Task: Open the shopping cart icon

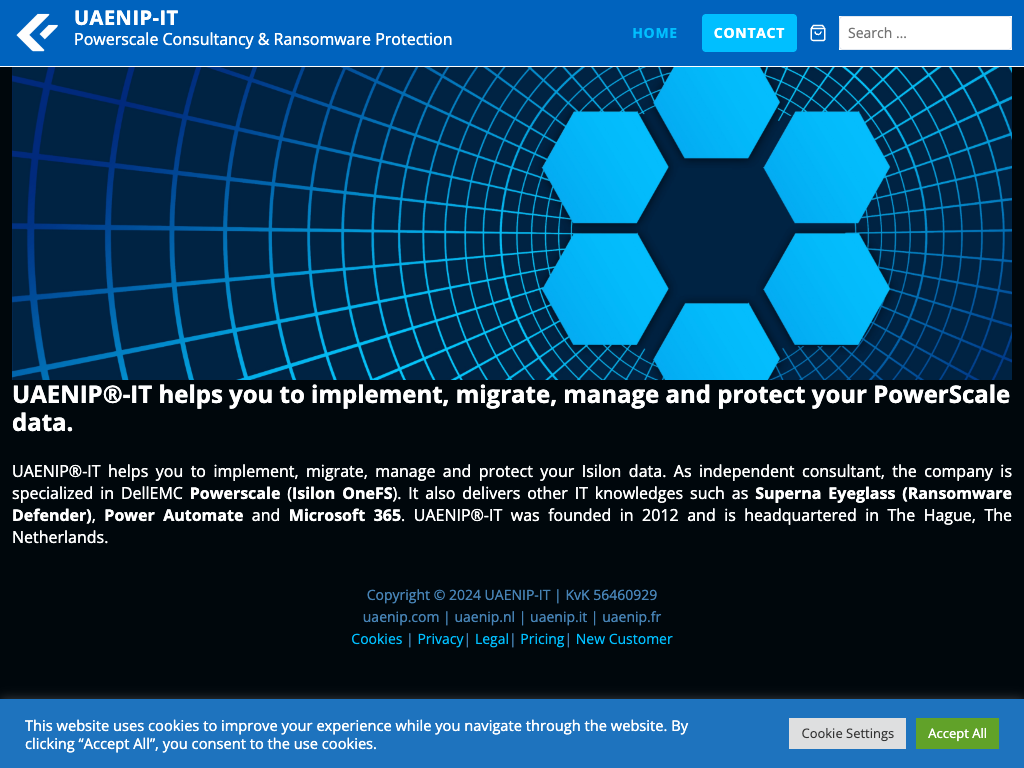Action: pos(818,33)
